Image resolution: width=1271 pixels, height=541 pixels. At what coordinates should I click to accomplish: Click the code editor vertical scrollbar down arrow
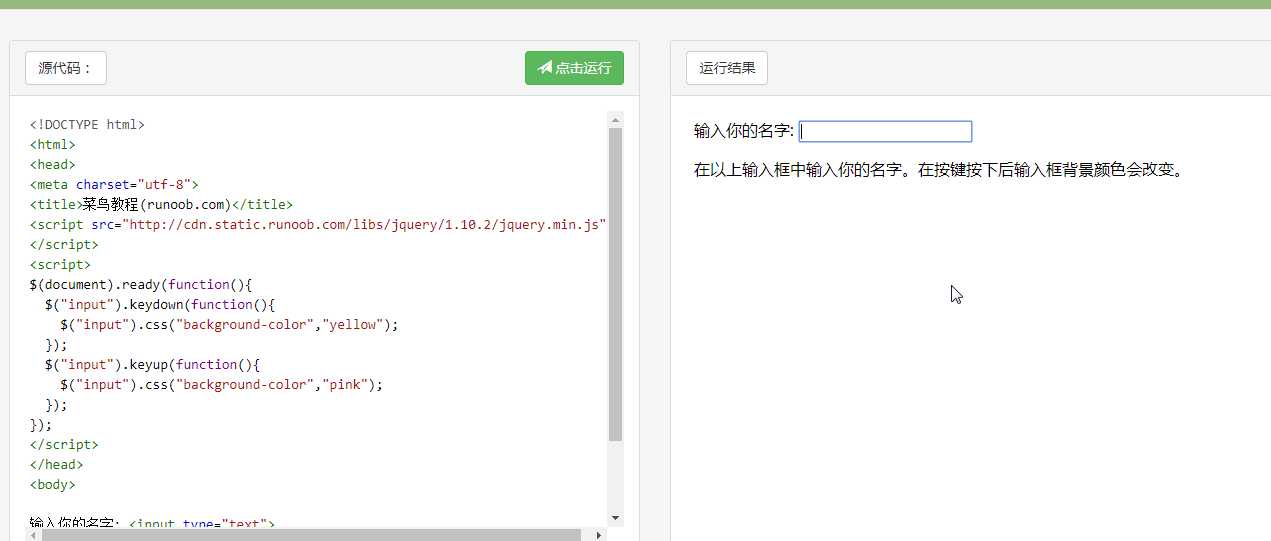(615, 517)
